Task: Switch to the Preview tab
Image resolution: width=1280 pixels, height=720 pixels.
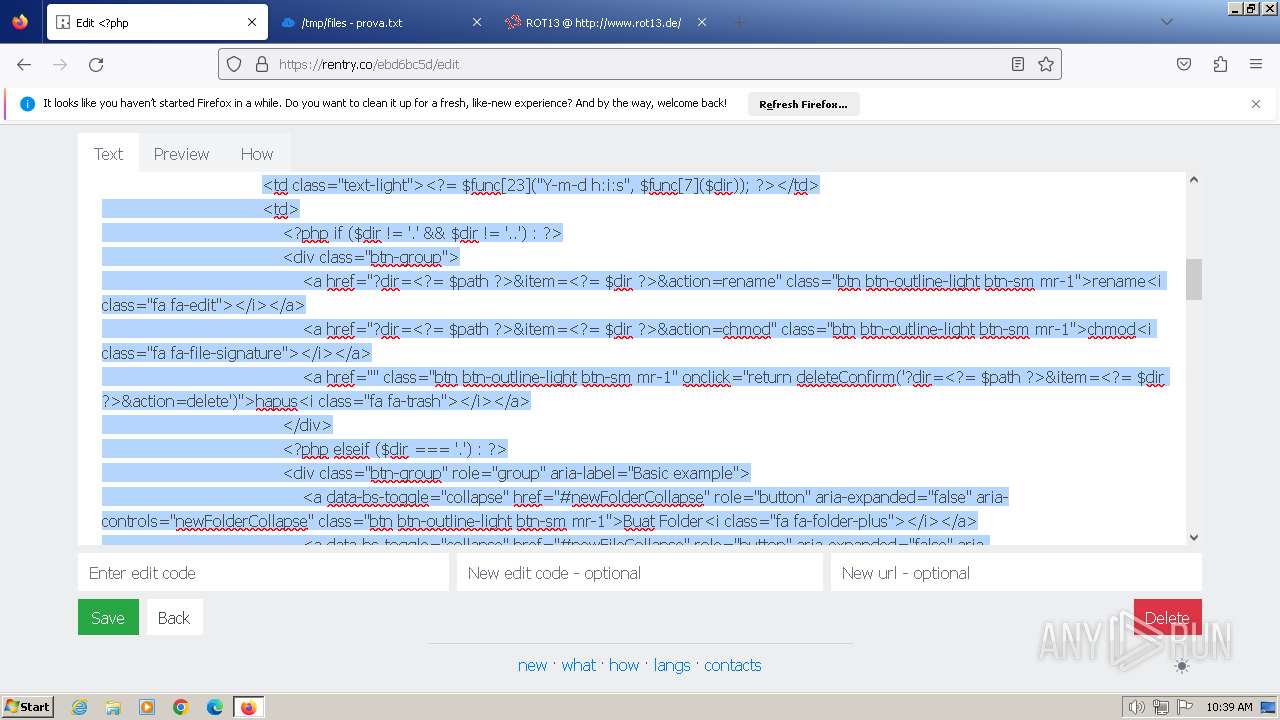Action: tap(181, 154)
